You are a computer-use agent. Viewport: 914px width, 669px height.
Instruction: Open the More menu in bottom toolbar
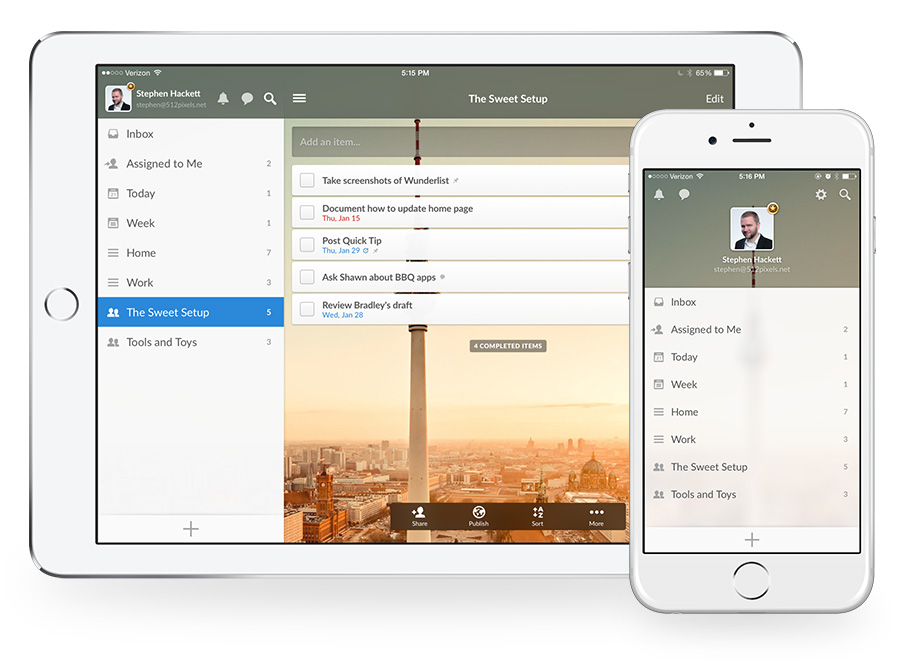point(596,516)
